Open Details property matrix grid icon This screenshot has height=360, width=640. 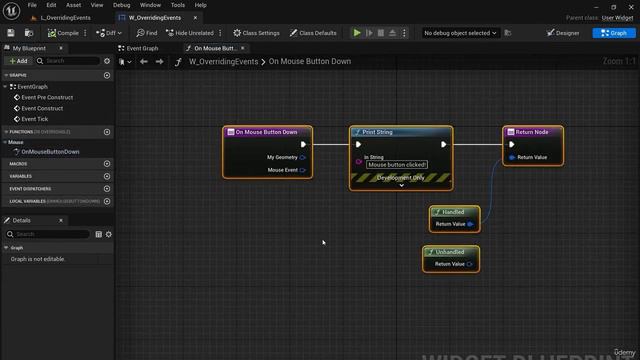point(98,234)
